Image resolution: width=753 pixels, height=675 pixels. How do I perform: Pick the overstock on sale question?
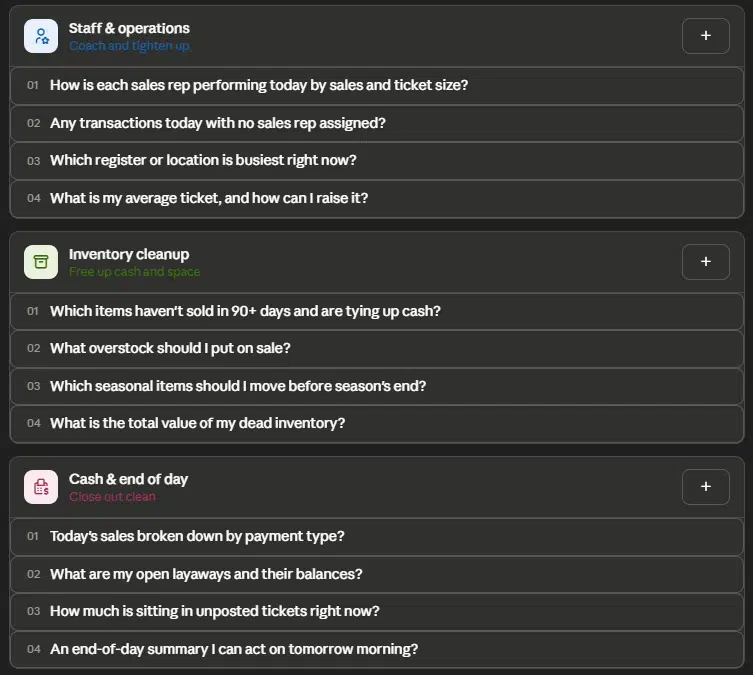[x=377, y=349]
